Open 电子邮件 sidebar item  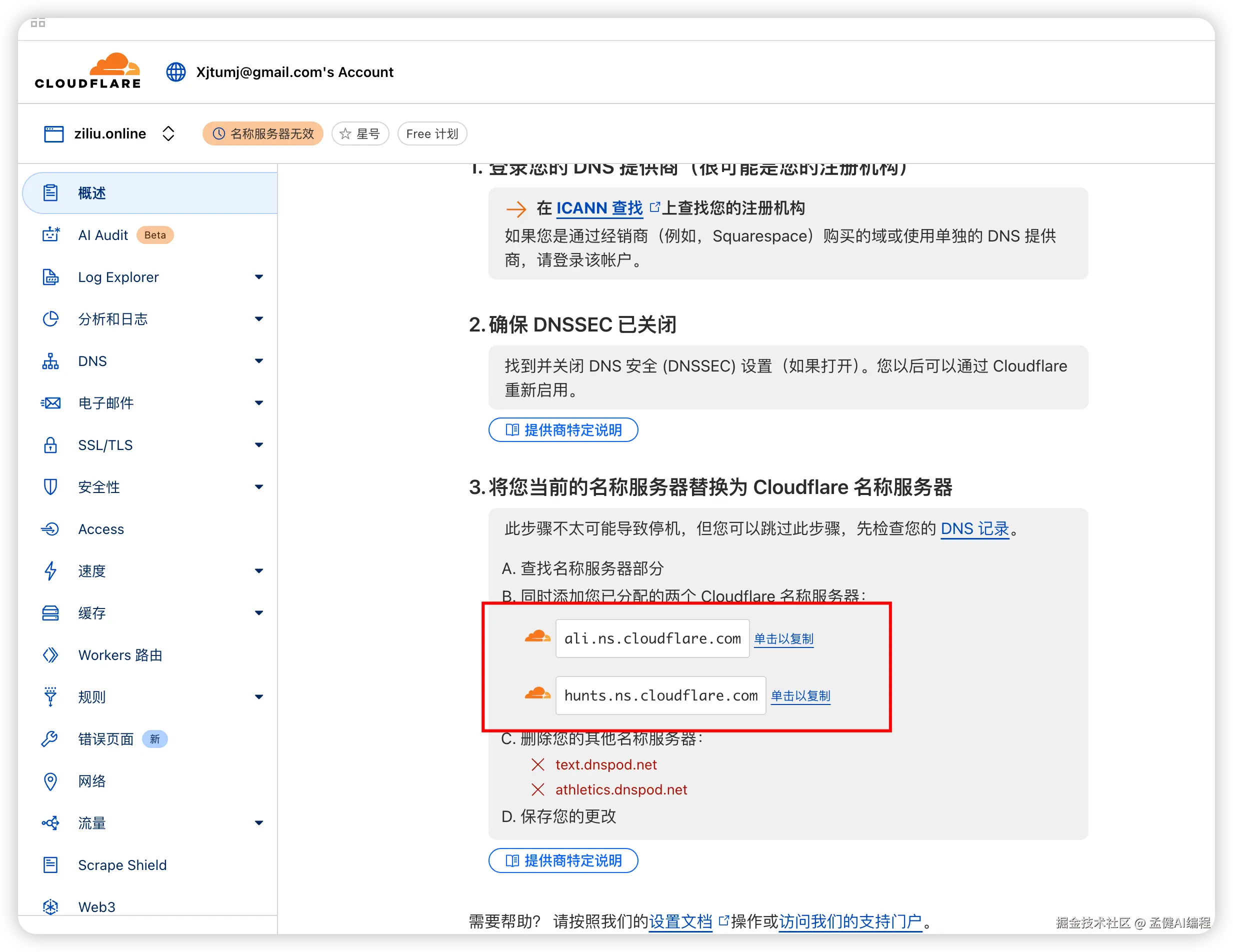[x=106, y=403]
